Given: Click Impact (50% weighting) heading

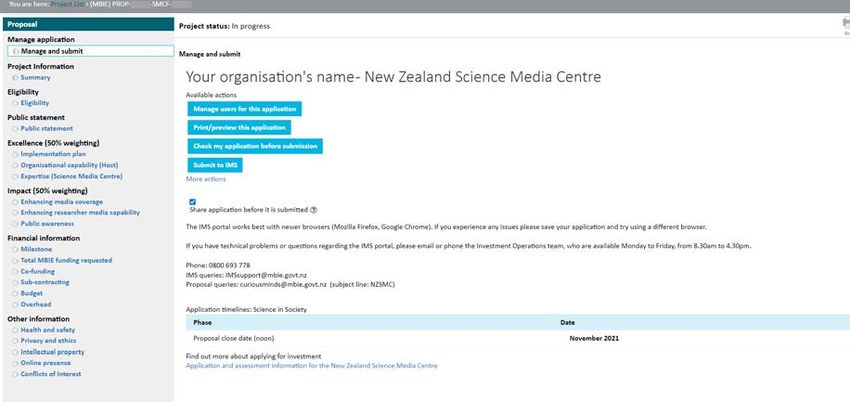Looking at the screenshot, I should tap(47, 191).
